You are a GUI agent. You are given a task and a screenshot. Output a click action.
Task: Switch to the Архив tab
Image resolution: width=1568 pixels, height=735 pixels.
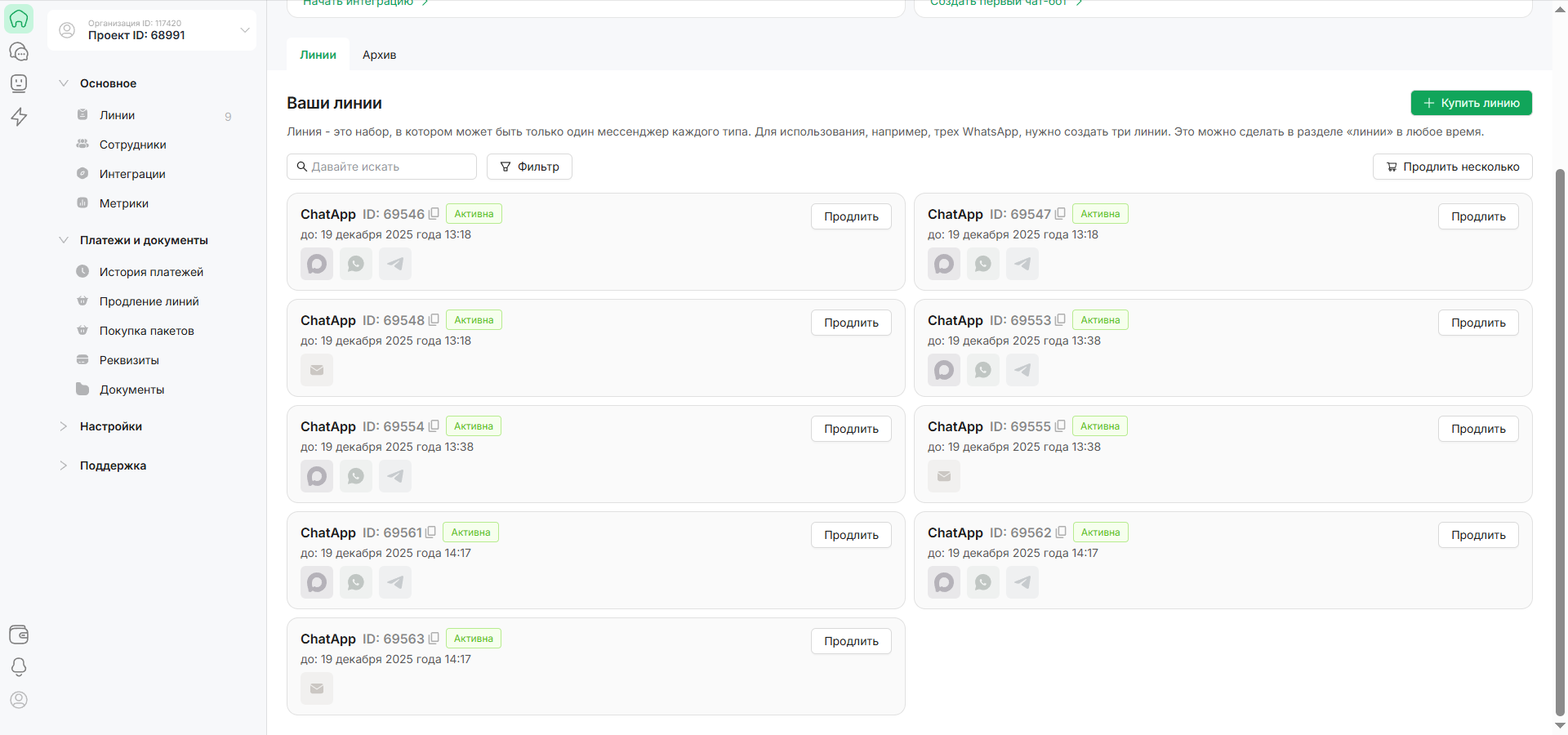(379, 55)
